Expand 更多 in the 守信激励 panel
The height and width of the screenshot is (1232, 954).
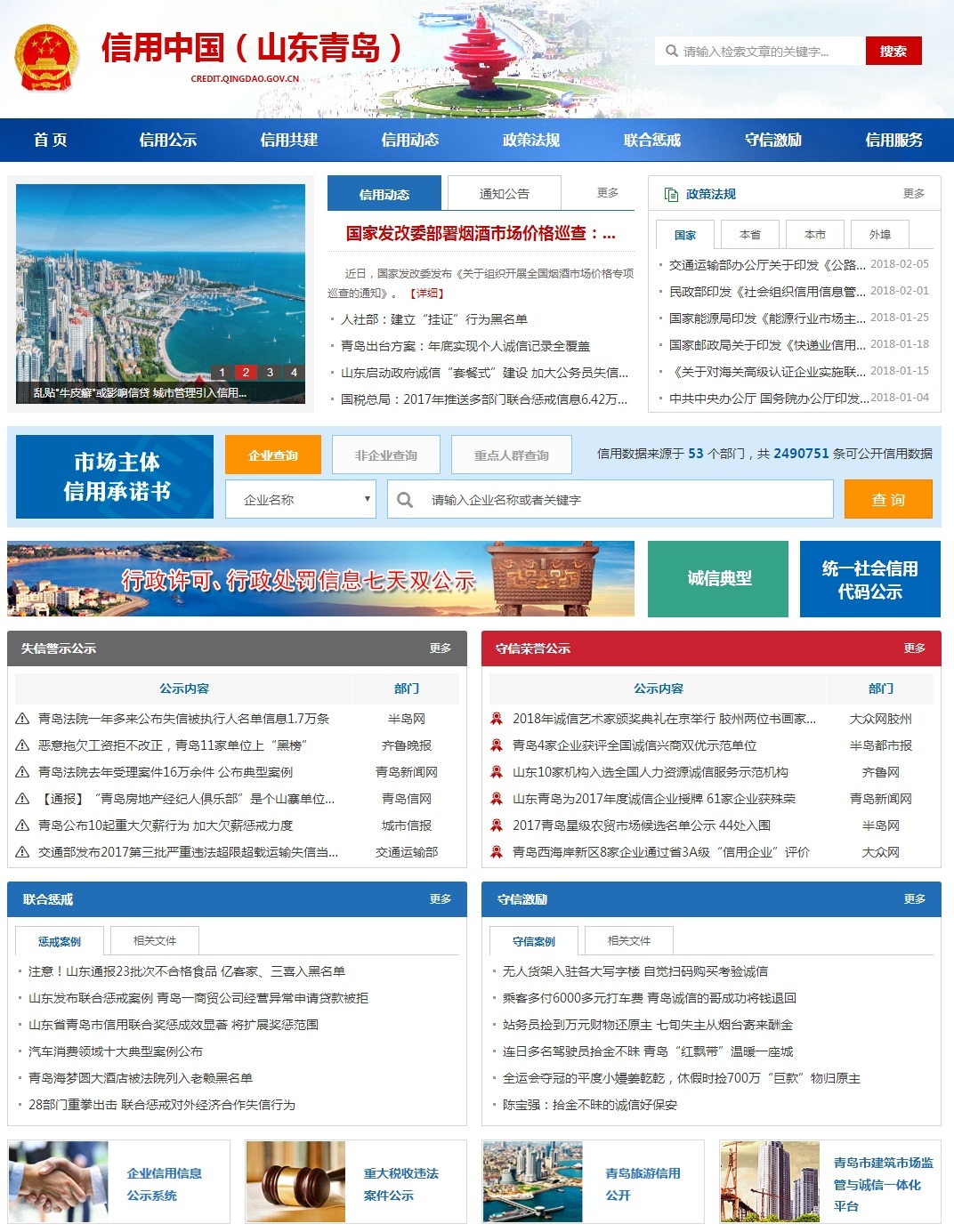[x=914, y=899]
